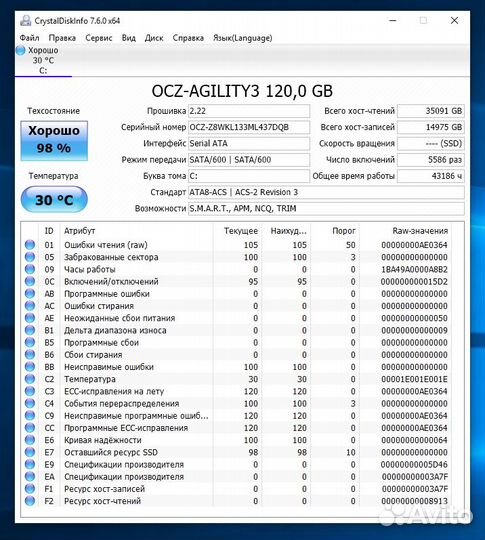Click the status orb for C4 События перераспределения
The width and height of the screenshot is (485, 540).
(30, 403)
